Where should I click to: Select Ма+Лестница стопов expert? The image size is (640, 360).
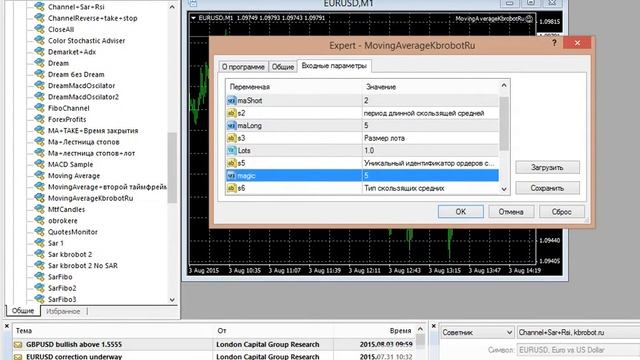[x=84, y=142]
